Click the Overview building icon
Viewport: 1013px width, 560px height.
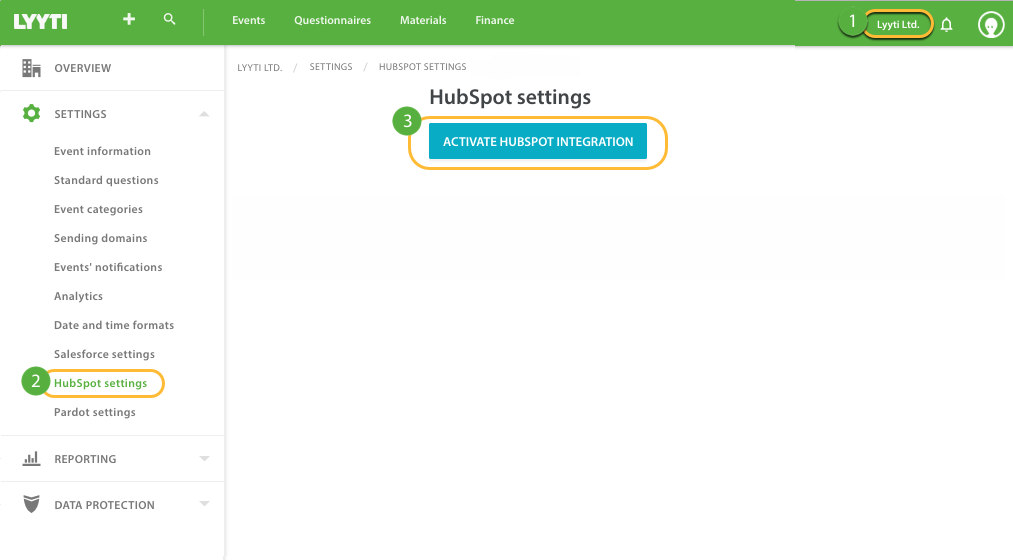(31, 68)
